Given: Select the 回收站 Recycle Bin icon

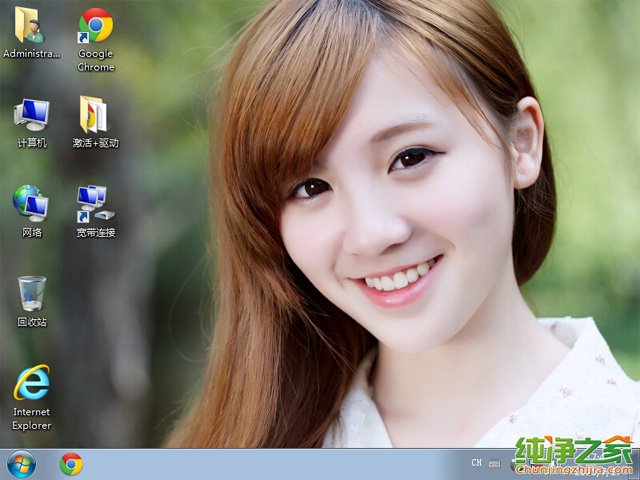Looking at the screenshot, I should (x=31, y=294).
